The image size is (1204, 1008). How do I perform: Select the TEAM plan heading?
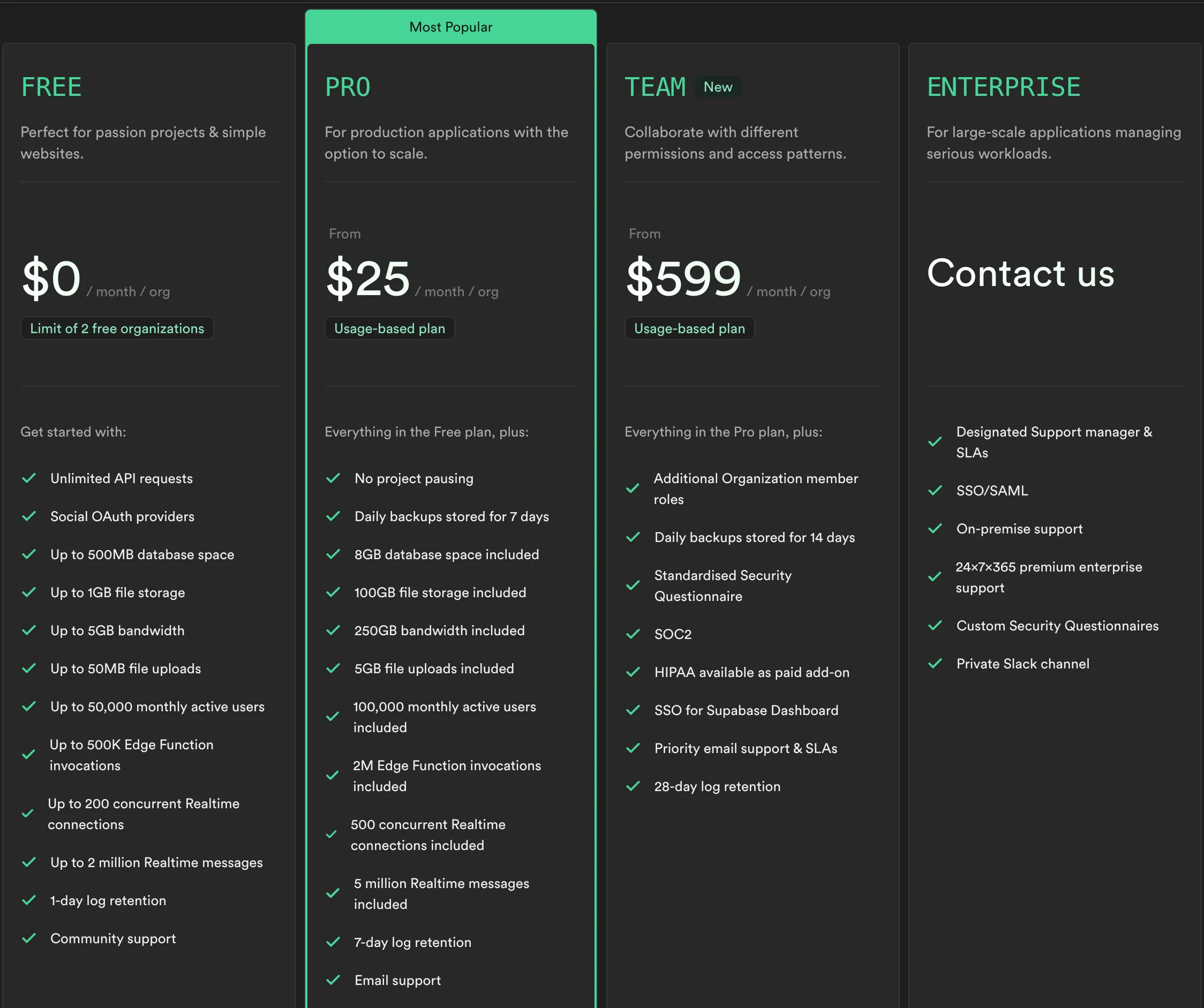[x=656, y=87]
